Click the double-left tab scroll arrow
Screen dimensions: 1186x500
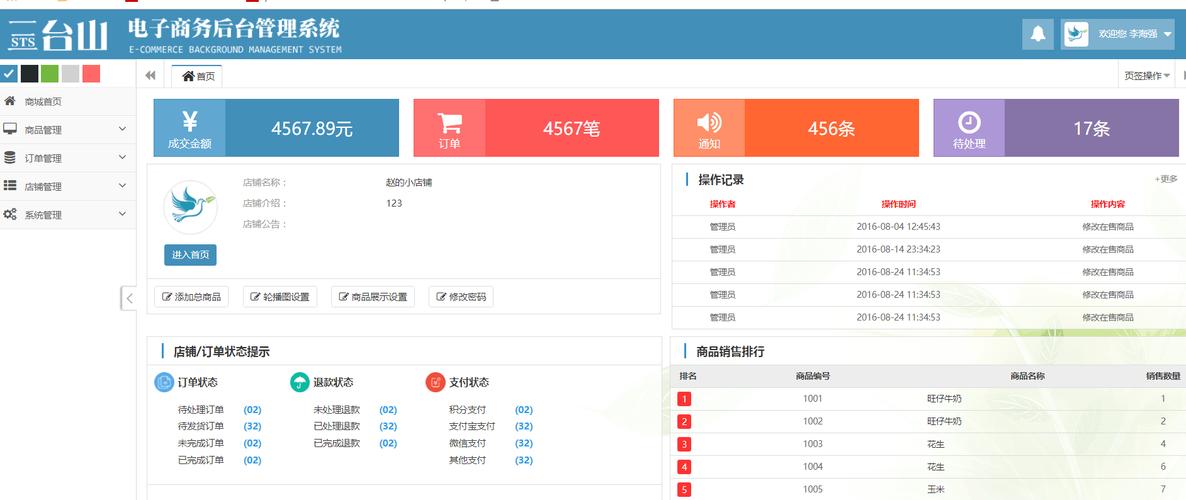(151, 76)
